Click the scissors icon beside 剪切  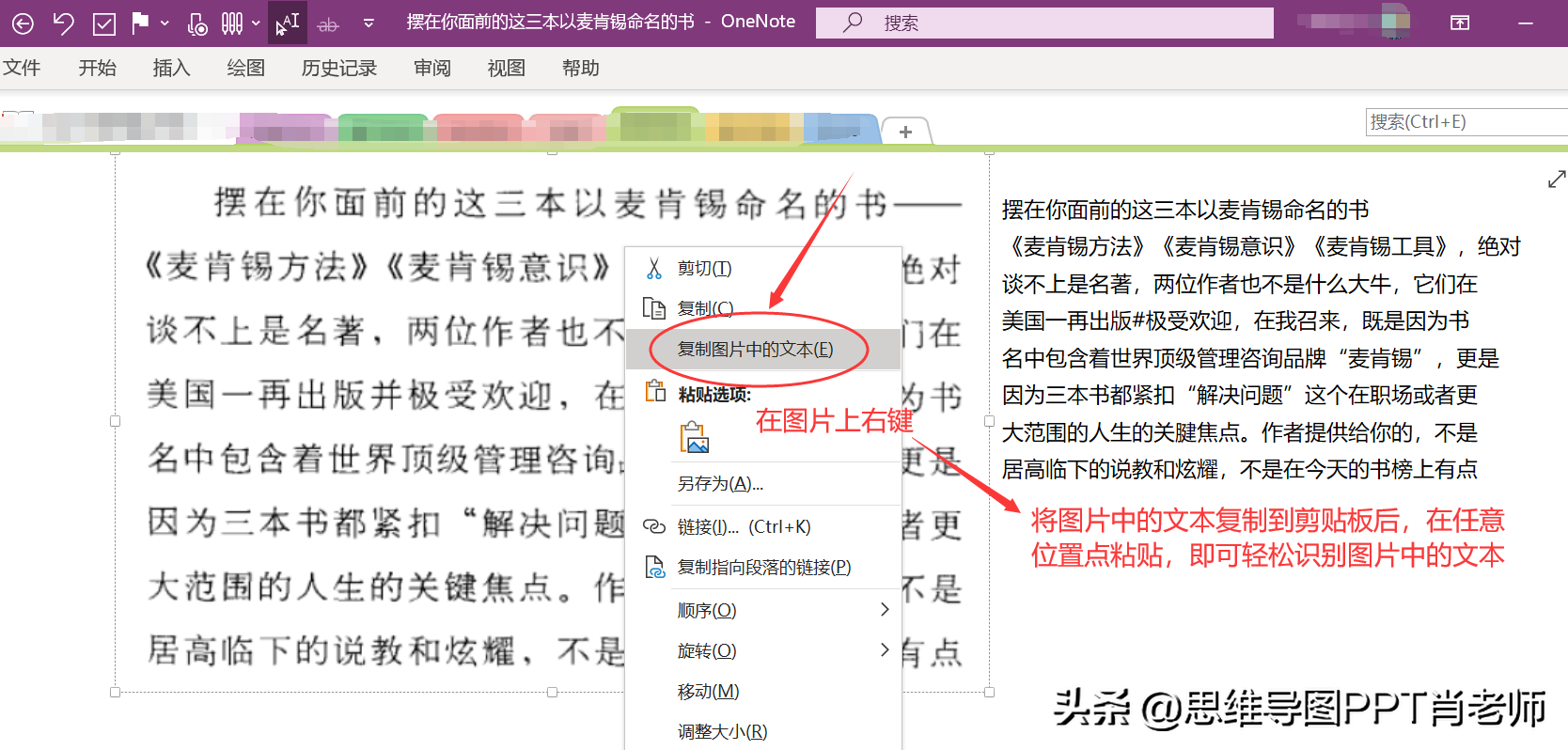(x=654, y=269)
